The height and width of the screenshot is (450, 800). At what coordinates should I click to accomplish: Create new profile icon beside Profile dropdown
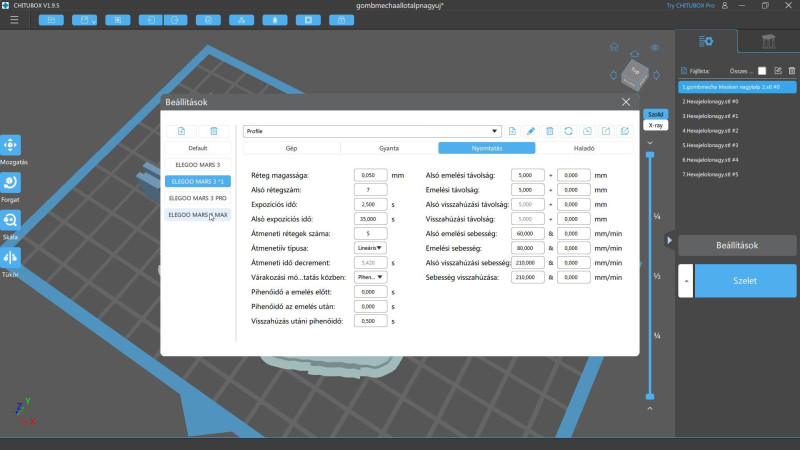(x=512, y=131)
